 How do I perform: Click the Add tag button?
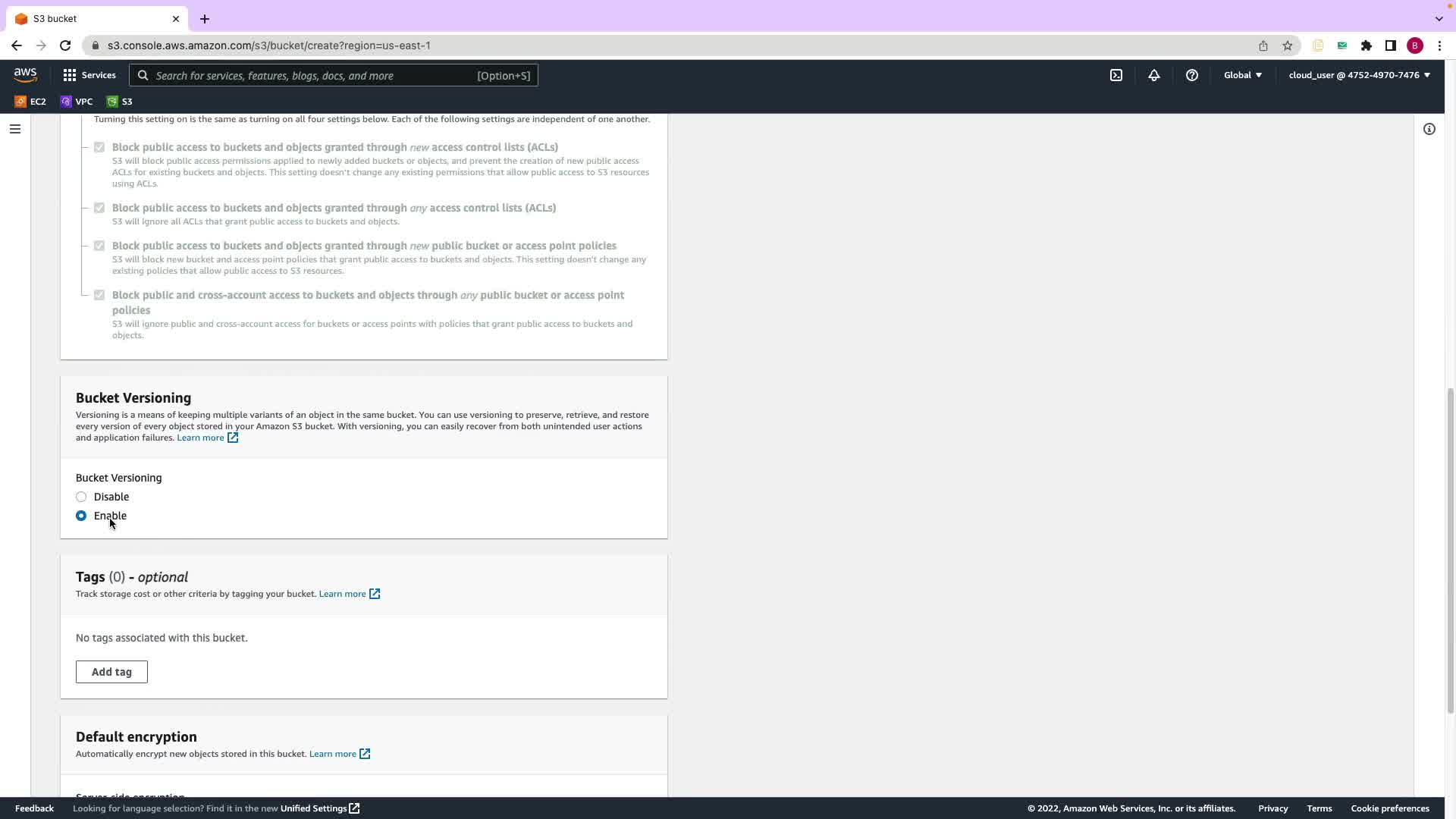[x=111, y=672]
